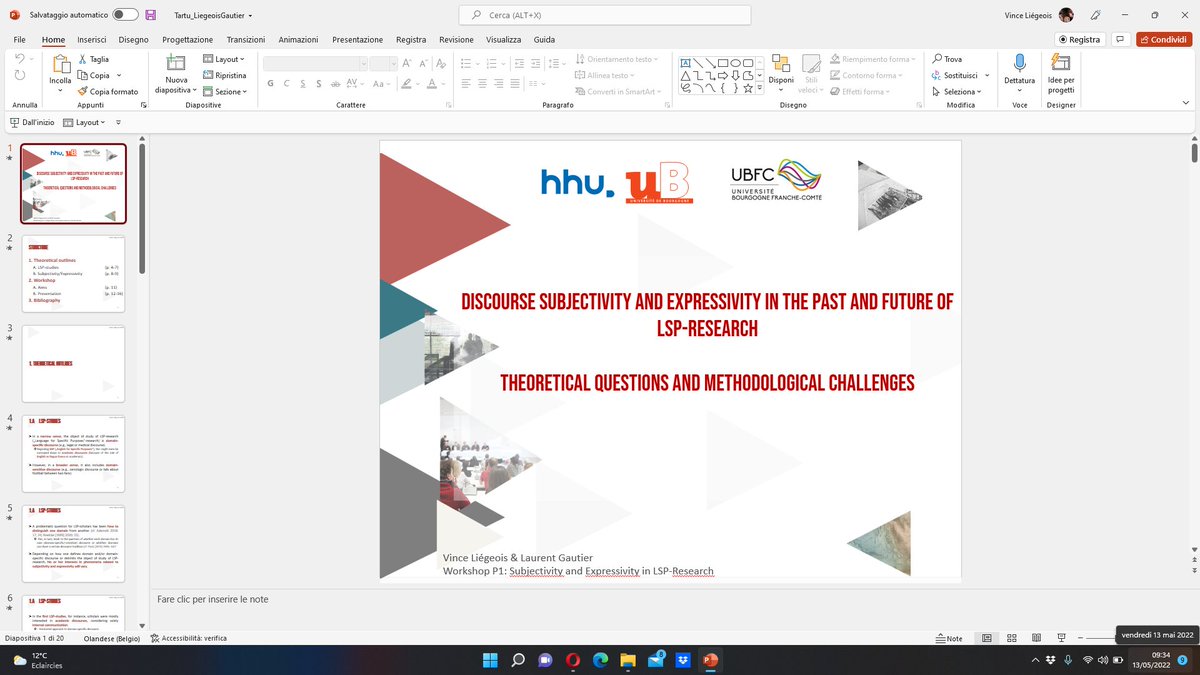1200x675 pixels.
Task: Toggle italic C formatting button
Action: pos(287,83)
